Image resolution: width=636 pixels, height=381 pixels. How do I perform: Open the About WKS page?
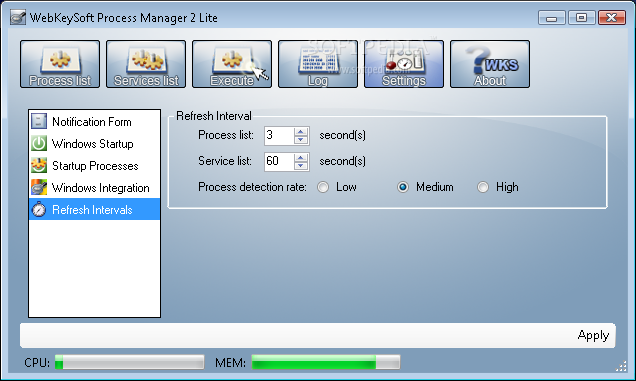pos(490,64)
